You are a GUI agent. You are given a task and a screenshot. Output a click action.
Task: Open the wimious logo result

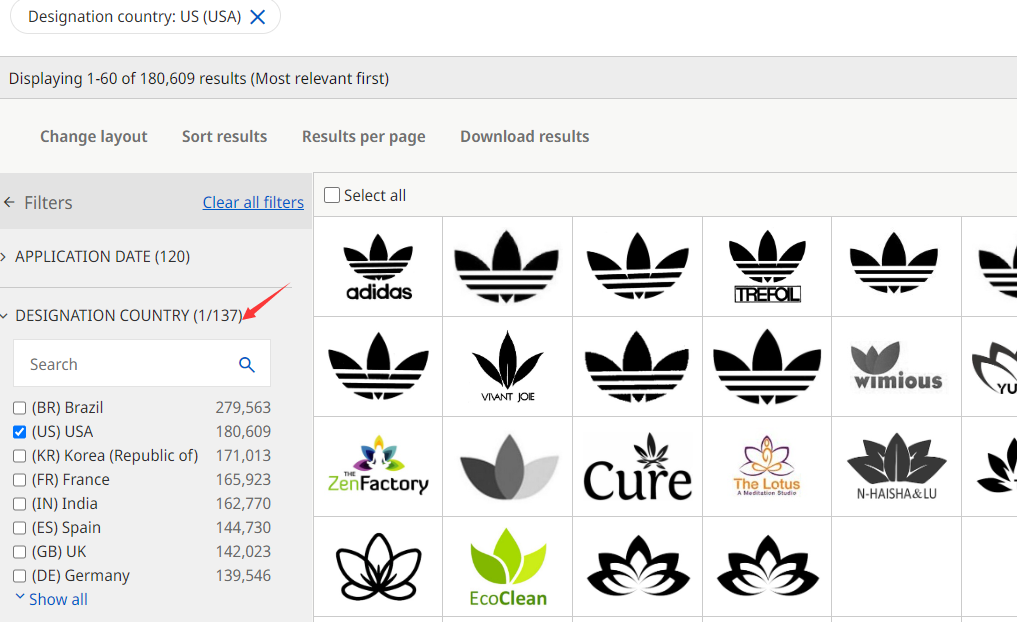pos(897,367)
